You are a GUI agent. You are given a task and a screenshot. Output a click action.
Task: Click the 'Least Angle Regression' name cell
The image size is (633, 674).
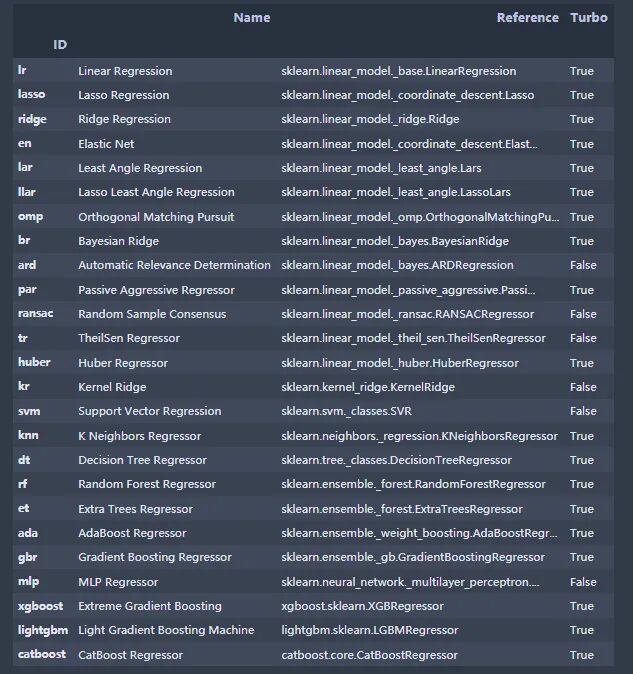(140, 168)
